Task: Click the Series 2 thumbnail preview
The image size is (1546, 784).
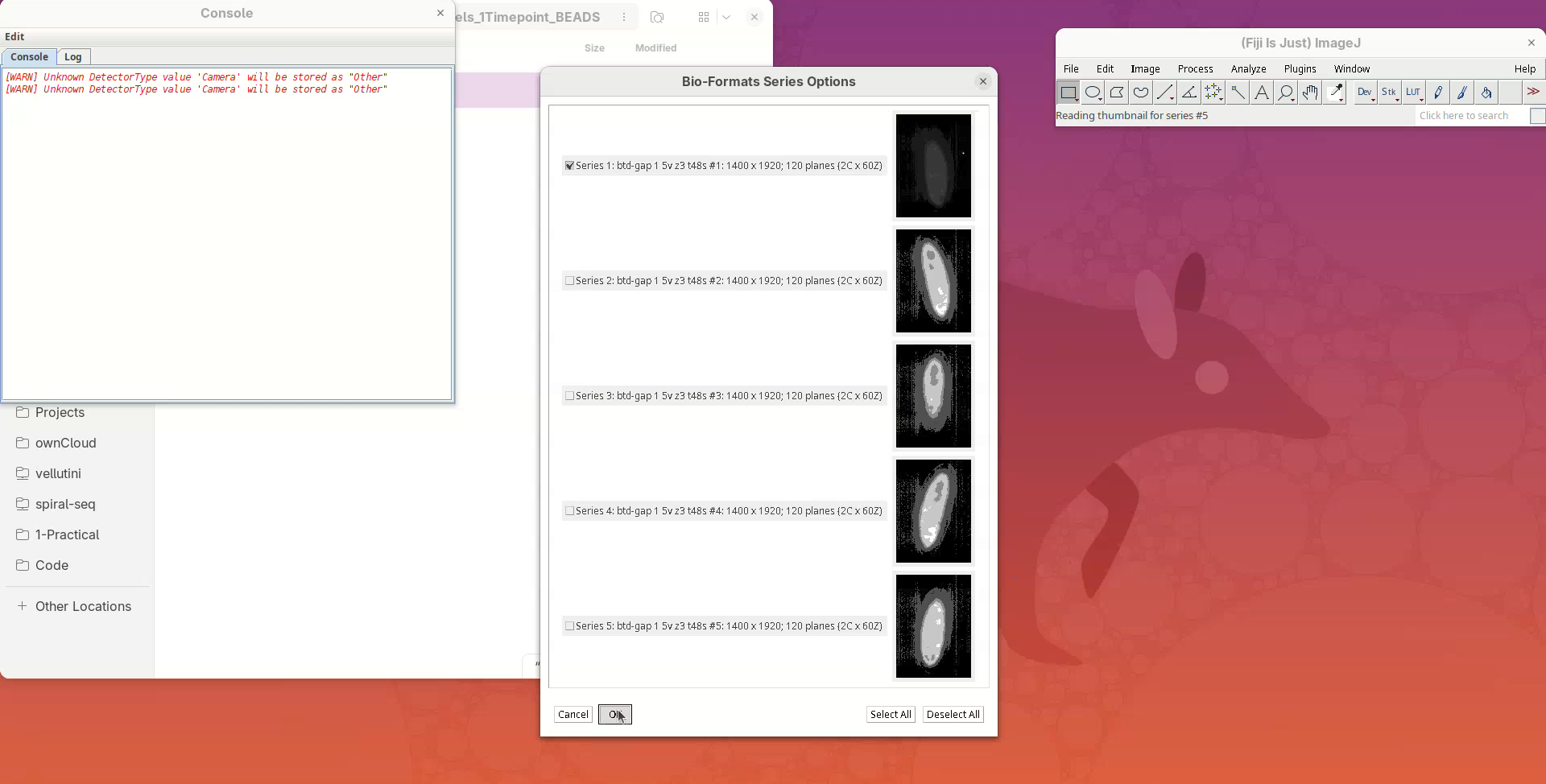Action: [933, 281]
